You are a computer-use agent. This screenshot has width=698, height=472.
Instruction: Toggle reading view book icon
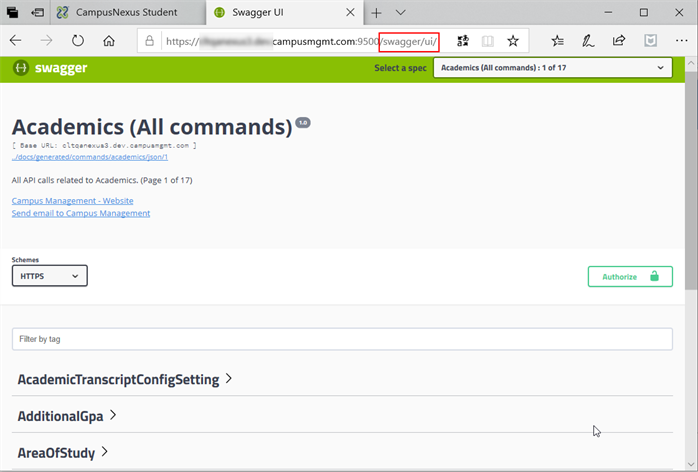pos(488,41)
